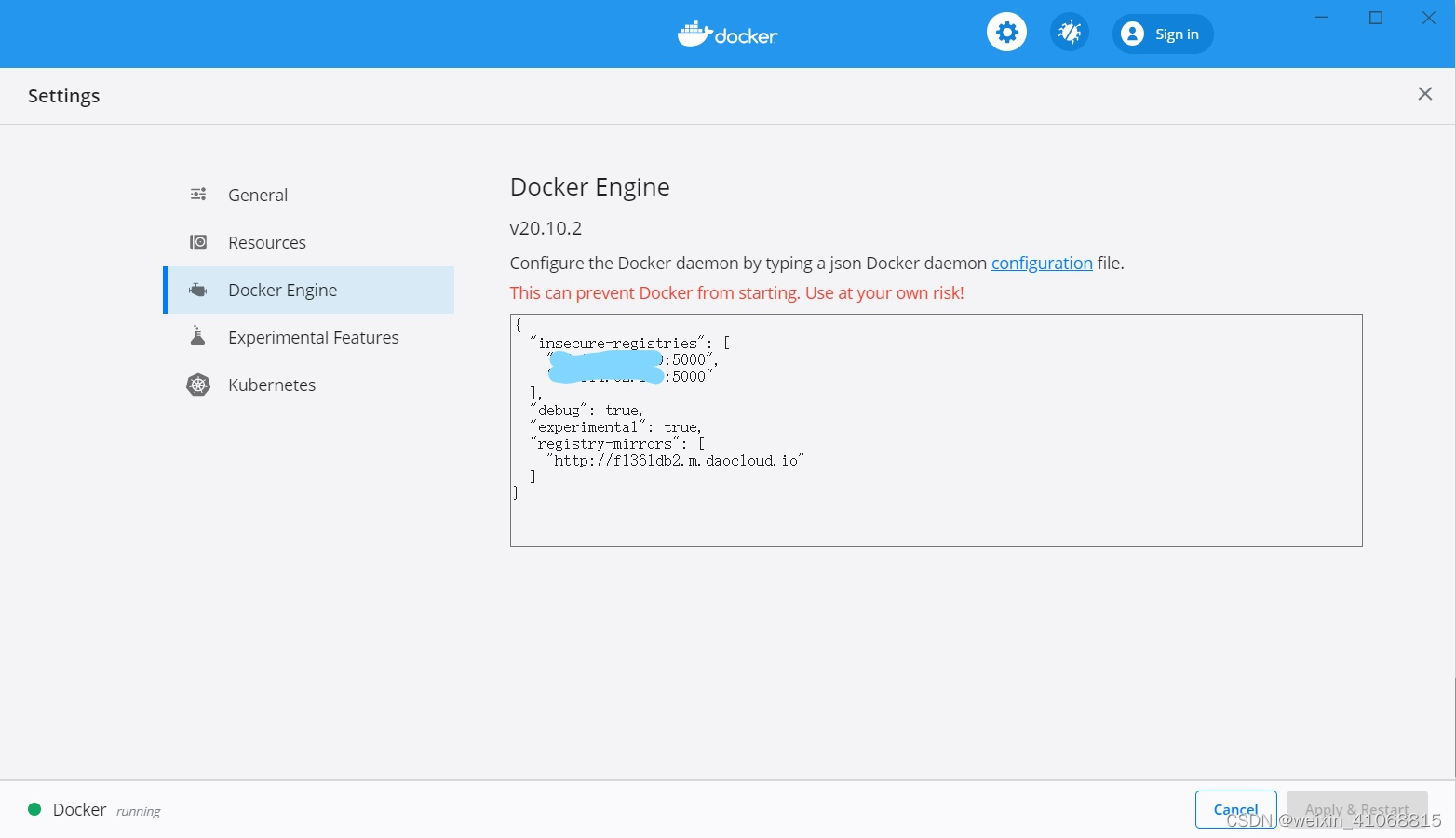Viewport: 1456px width, 838px height.
Task: Open the General settings tab
Action: pyautogui.click(x=257, y=194)
